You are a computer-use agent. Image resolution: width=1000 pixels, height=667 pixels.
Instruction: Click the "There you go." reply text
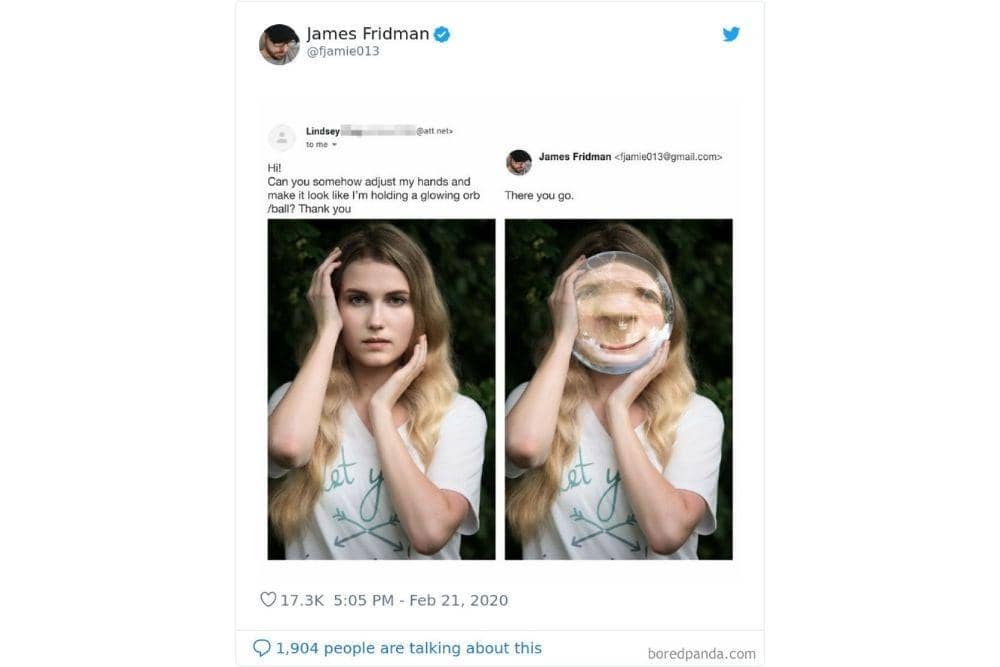point(539,195)
